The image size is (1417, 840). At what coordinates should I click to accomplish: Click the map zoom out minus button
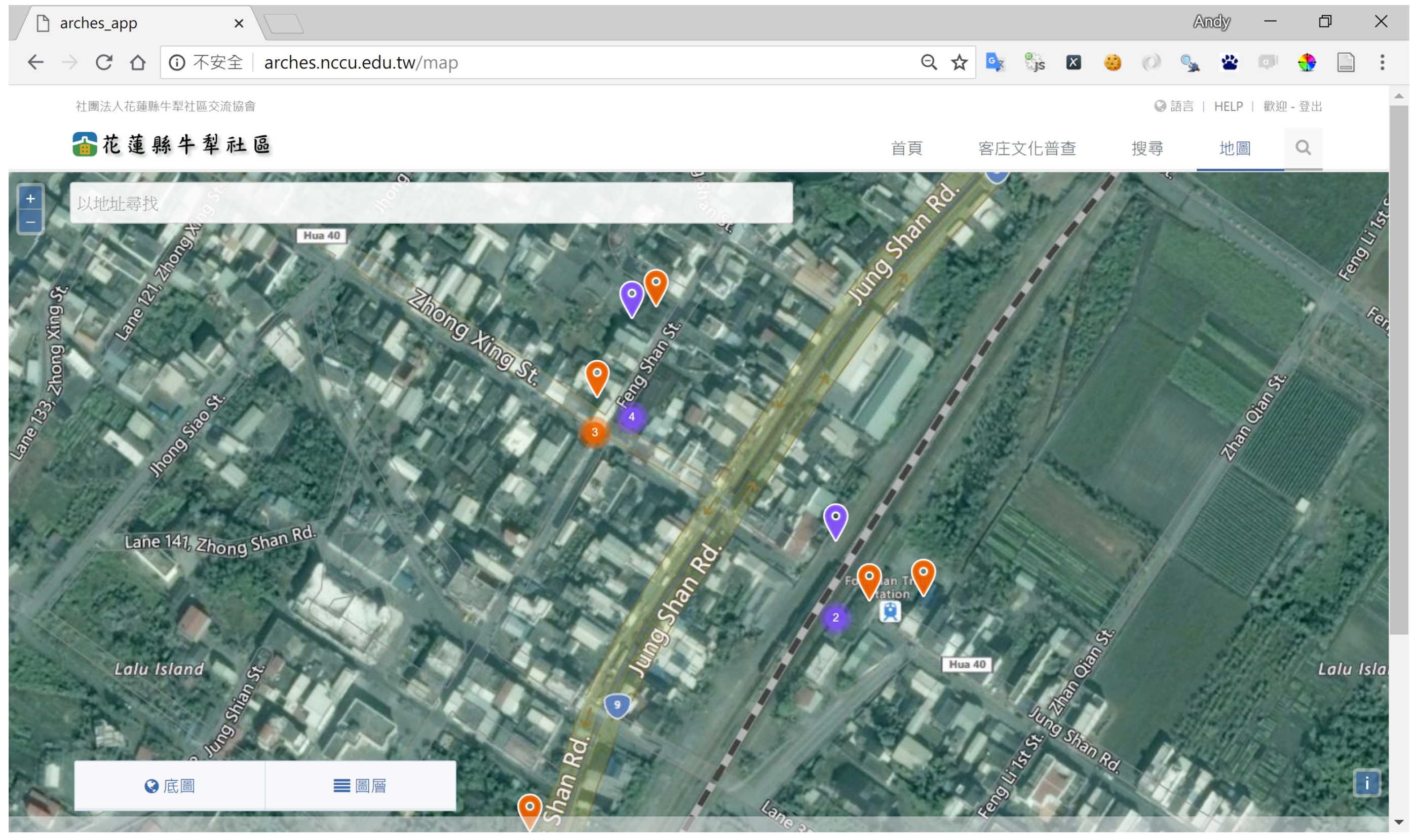pyautogui.click(x=30, y=222)
